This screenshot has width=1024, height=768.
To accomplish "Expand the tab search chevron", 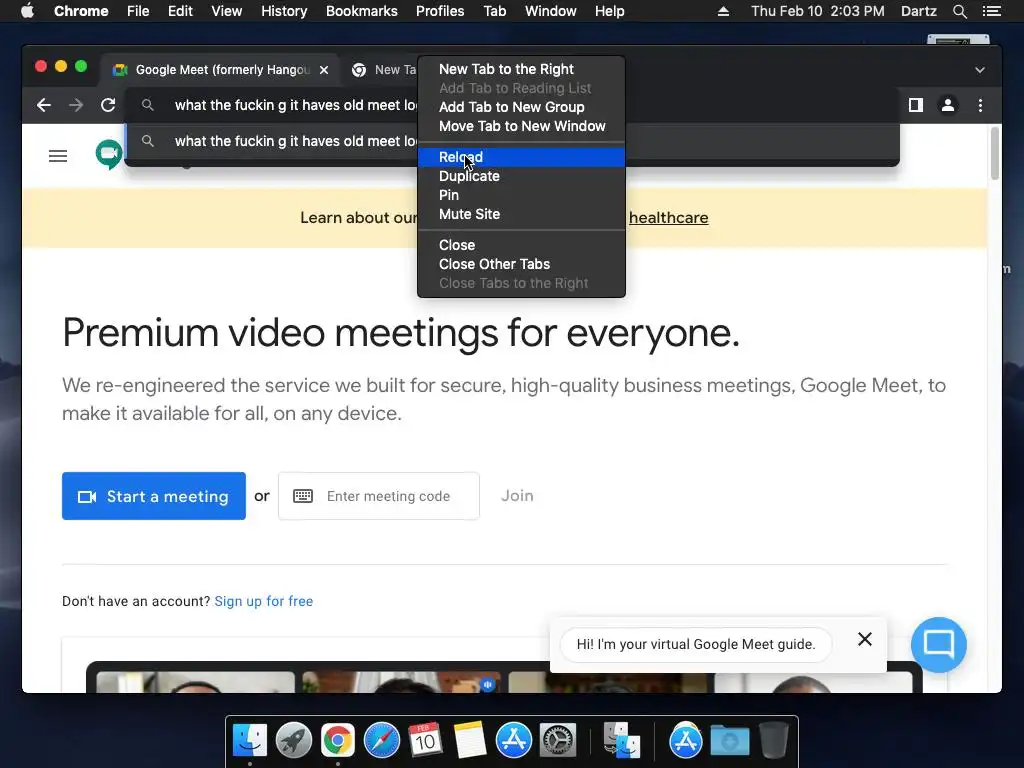I will (980, 70).
